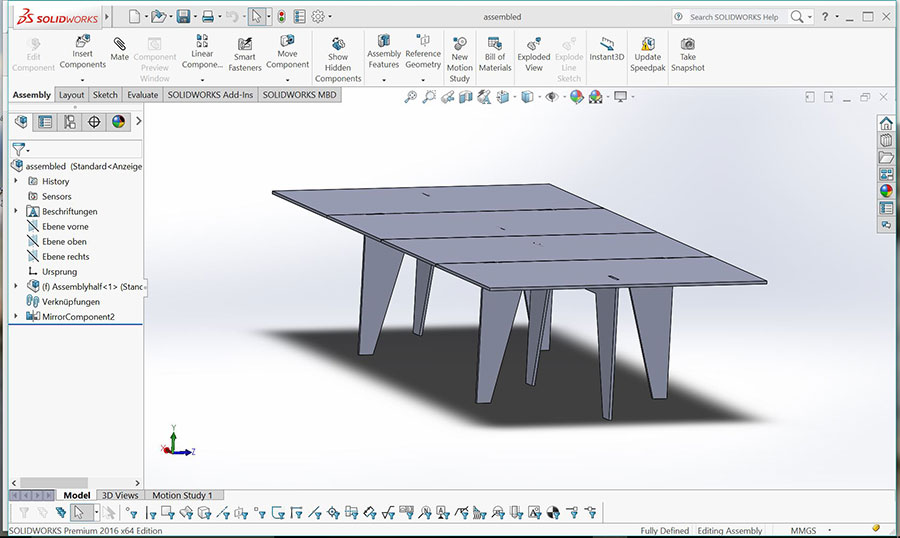Open Reference Geometry tool
This screenshot has width=900, height=538.
point(423,52)
